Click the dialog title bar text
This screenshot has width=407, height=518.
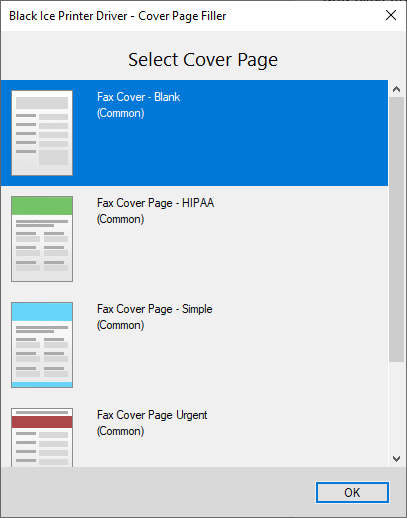118,16
